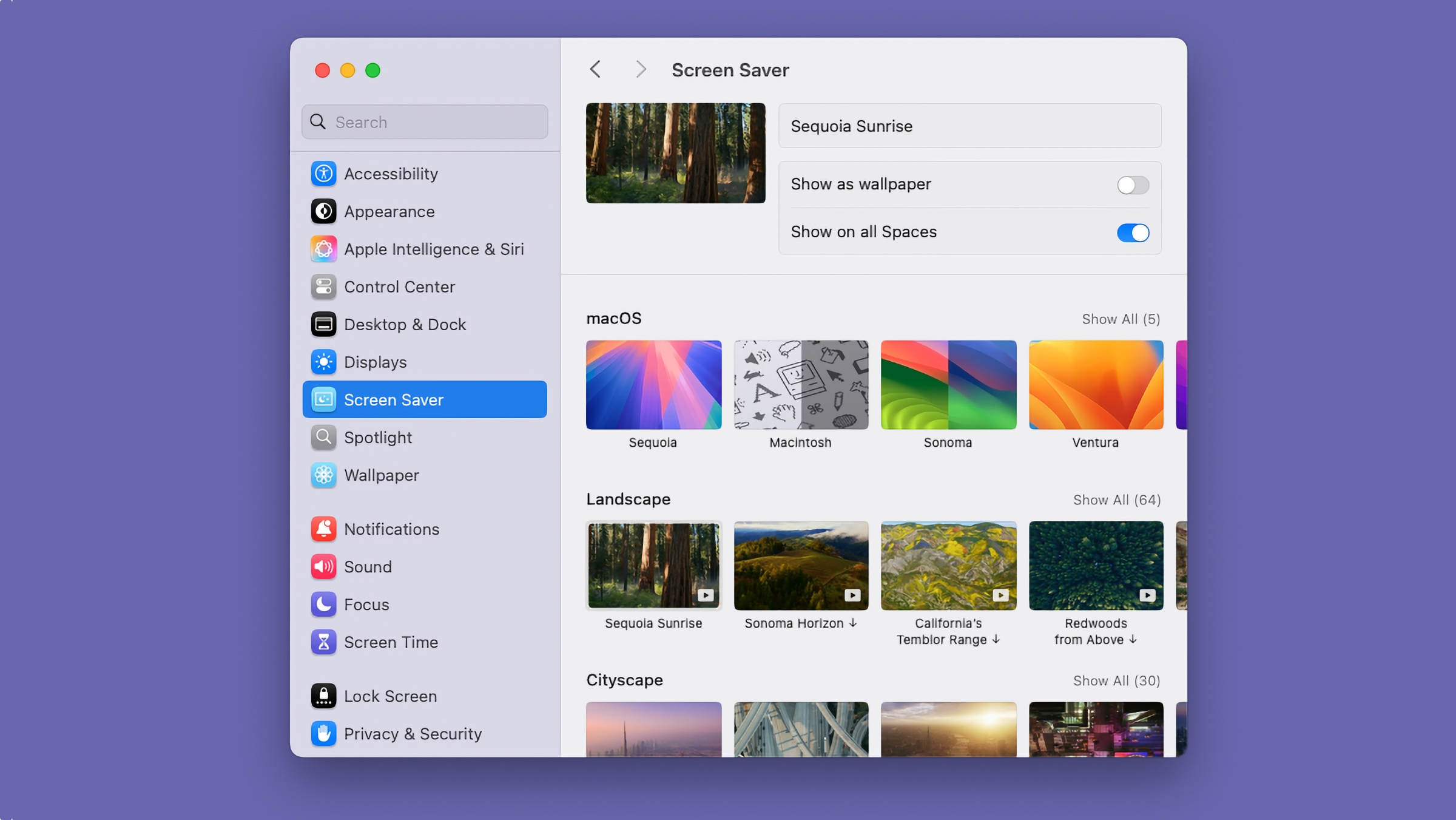
Task: Turn off Show on all Spaces switch
Action: point(1133,232)
